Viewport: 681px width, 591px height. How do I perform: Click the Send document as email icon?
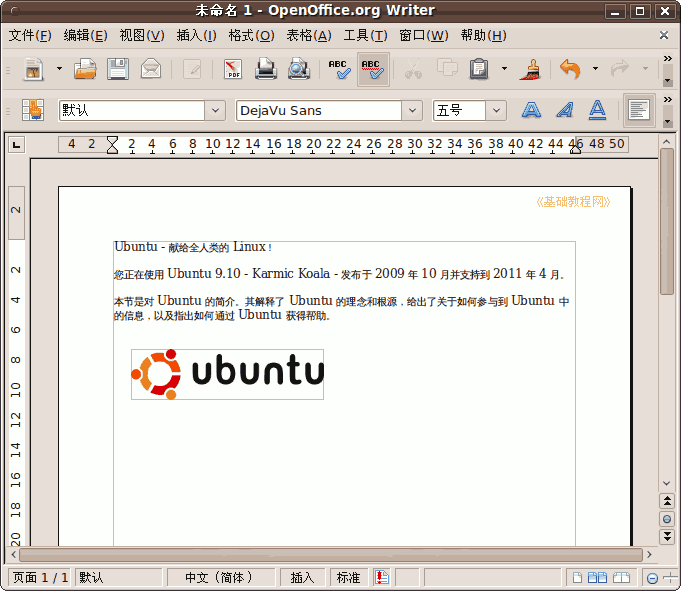point(151,69)
